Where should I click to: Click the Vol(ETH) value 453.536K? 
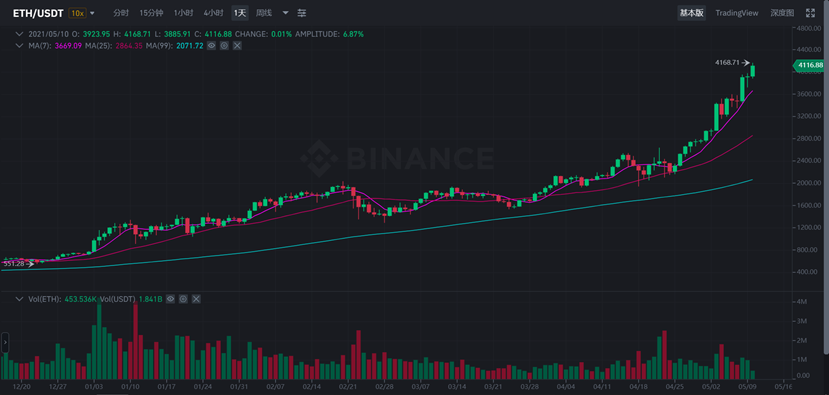[x=80, y=299]
